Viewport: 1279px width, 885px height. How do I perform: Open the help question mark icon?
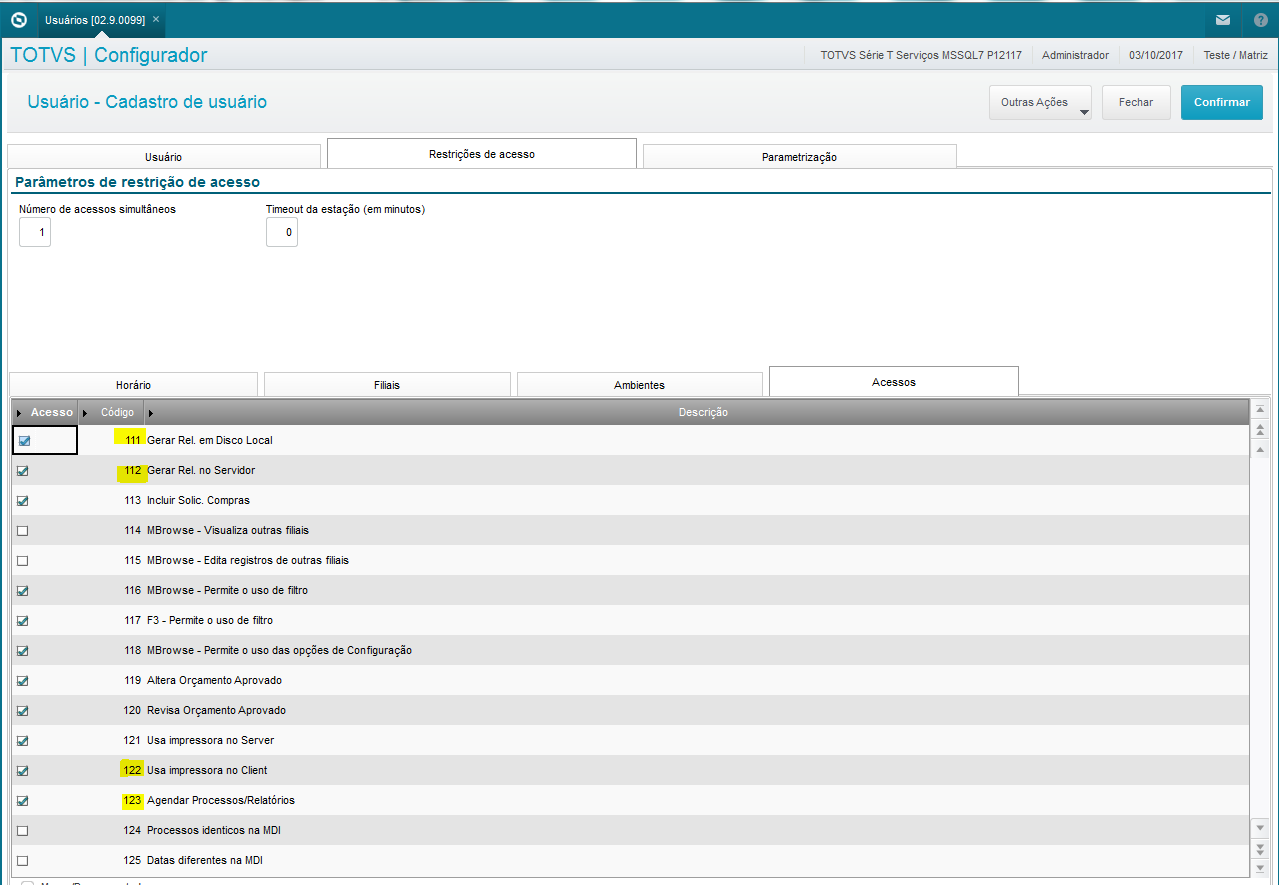[x=1260, y=19]
